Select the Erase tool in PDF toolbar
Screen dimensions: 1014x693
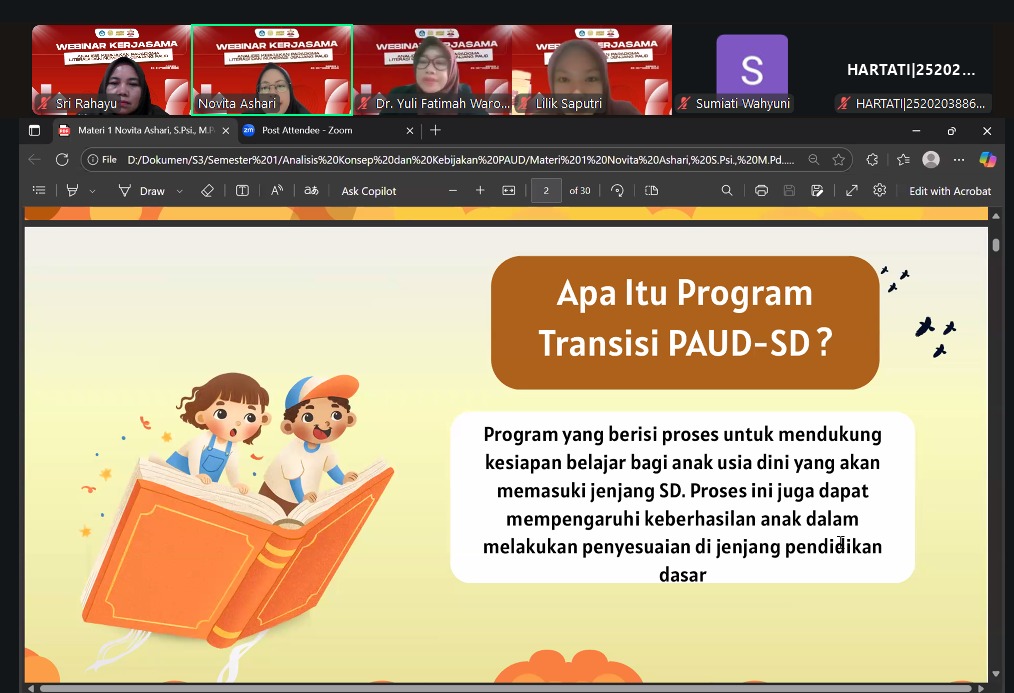click(x=207, y=191)
